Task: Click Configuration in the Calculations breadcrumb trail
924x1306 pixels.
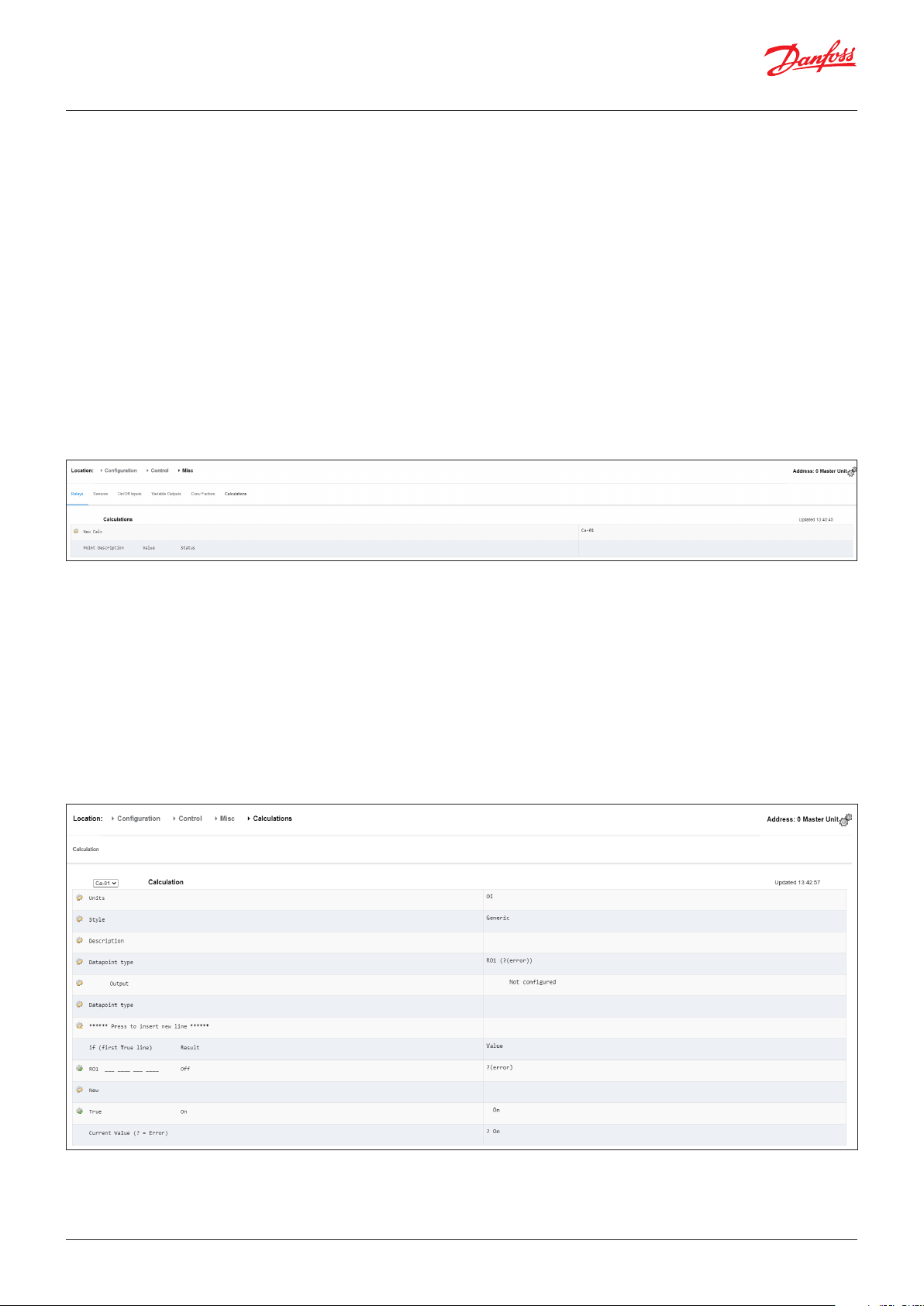Action: coord(139,818)
